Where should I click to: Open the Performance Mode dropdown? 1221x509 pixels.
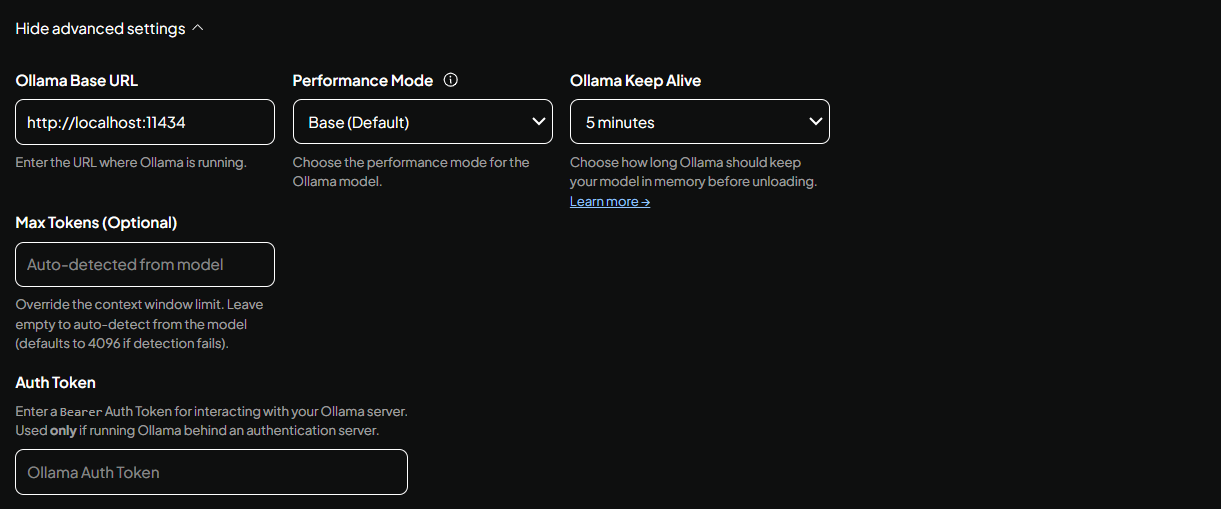coord(422,122)
